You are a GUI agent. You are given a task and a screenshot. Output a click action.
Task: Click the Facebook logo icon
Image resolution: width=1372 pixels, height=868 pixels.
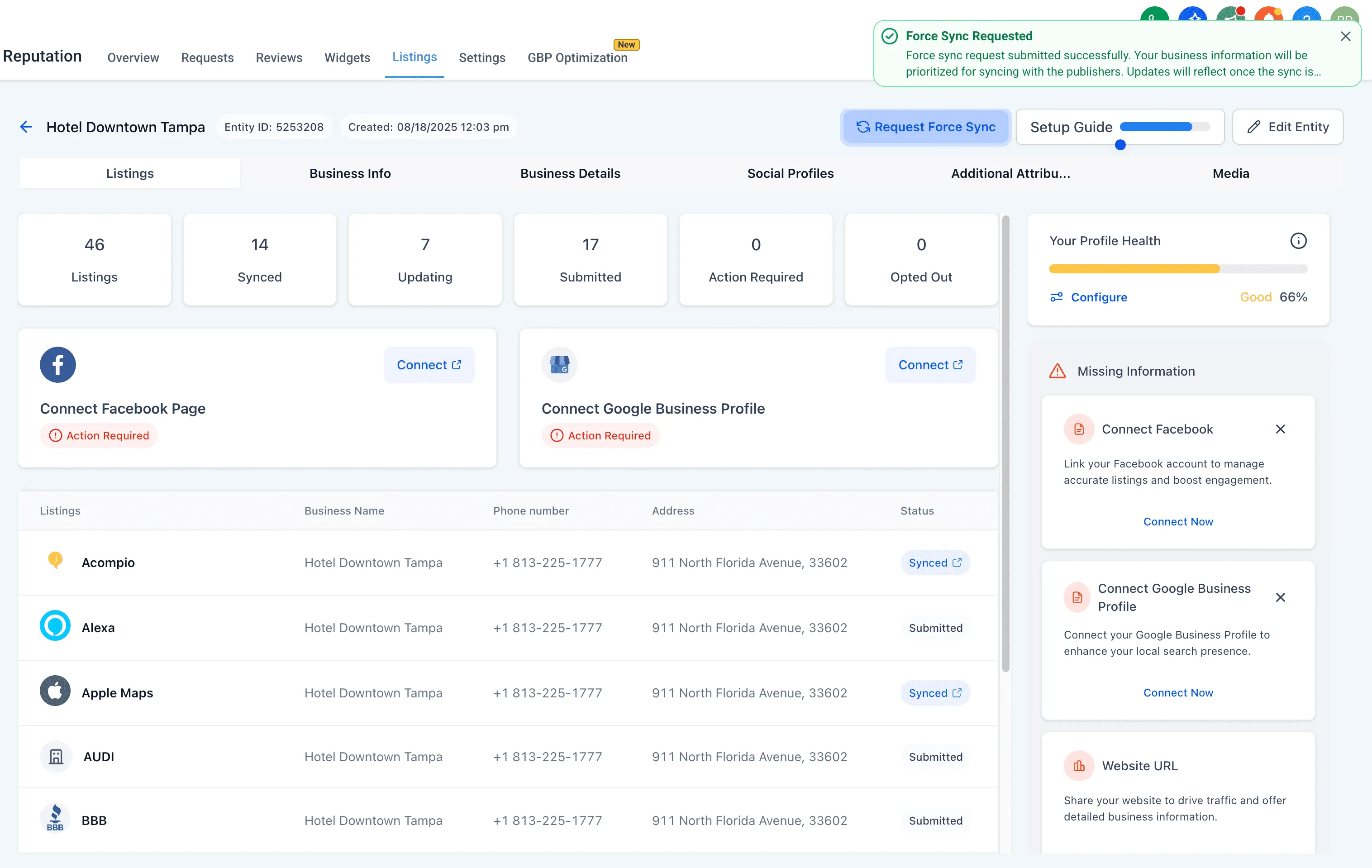(57, 365)
